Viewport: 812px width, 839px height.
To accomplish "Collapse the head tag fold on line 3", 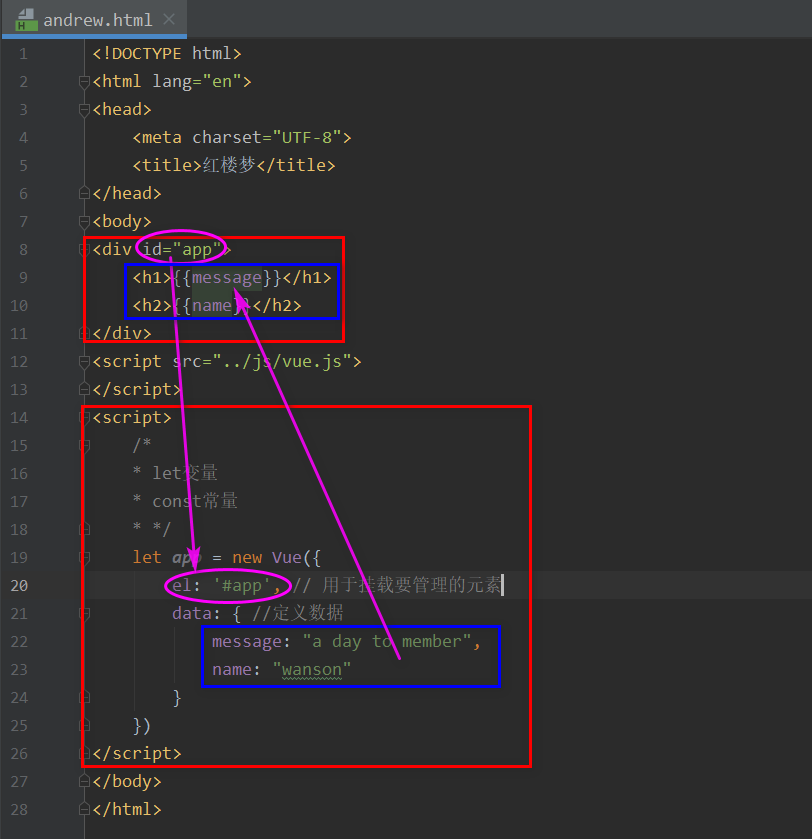I will (84, 110).
